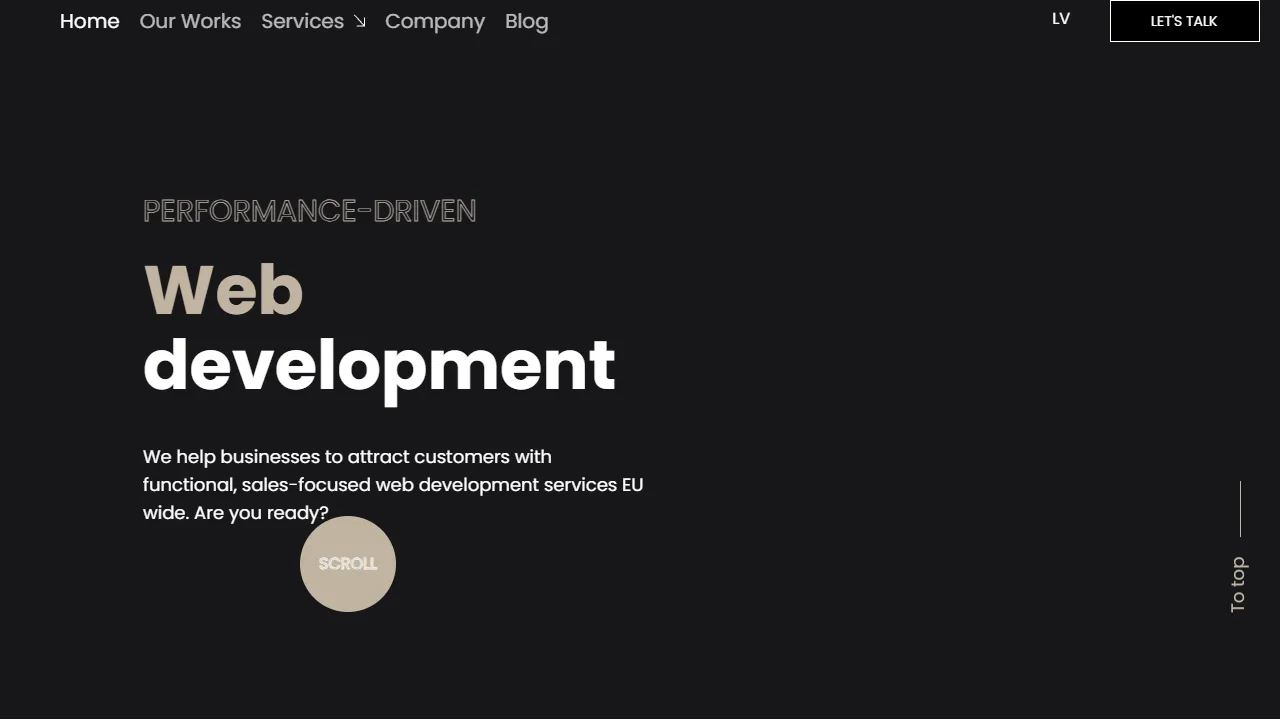Expand the Services navigation menu
Viewport: 1280px width, 720px height.
(x=302, y=21)
